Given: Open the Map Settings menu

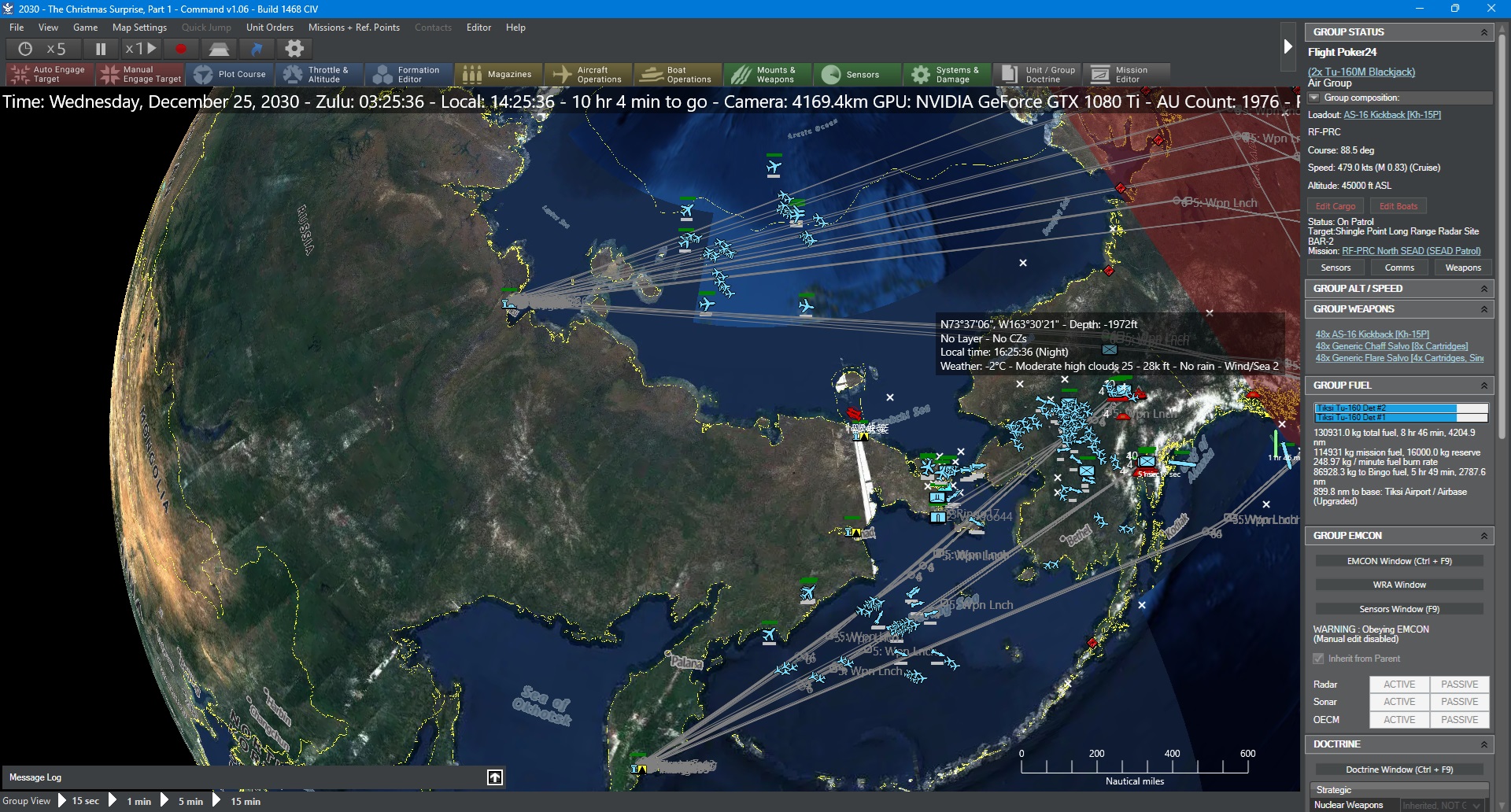Looking at the screenshot, I should click(x=140, y=28).
